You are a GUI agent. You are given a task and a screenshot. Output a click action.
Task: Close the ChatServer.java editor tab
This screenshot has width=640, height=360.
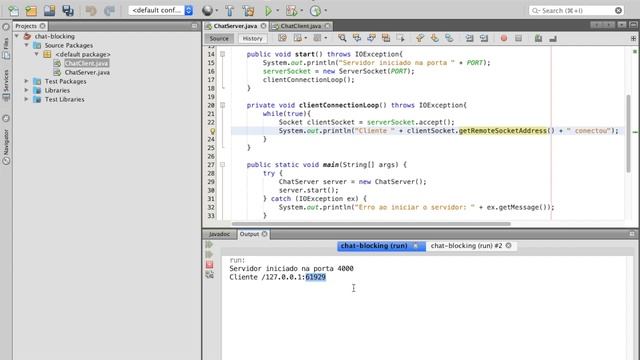(x=263, y=26)
